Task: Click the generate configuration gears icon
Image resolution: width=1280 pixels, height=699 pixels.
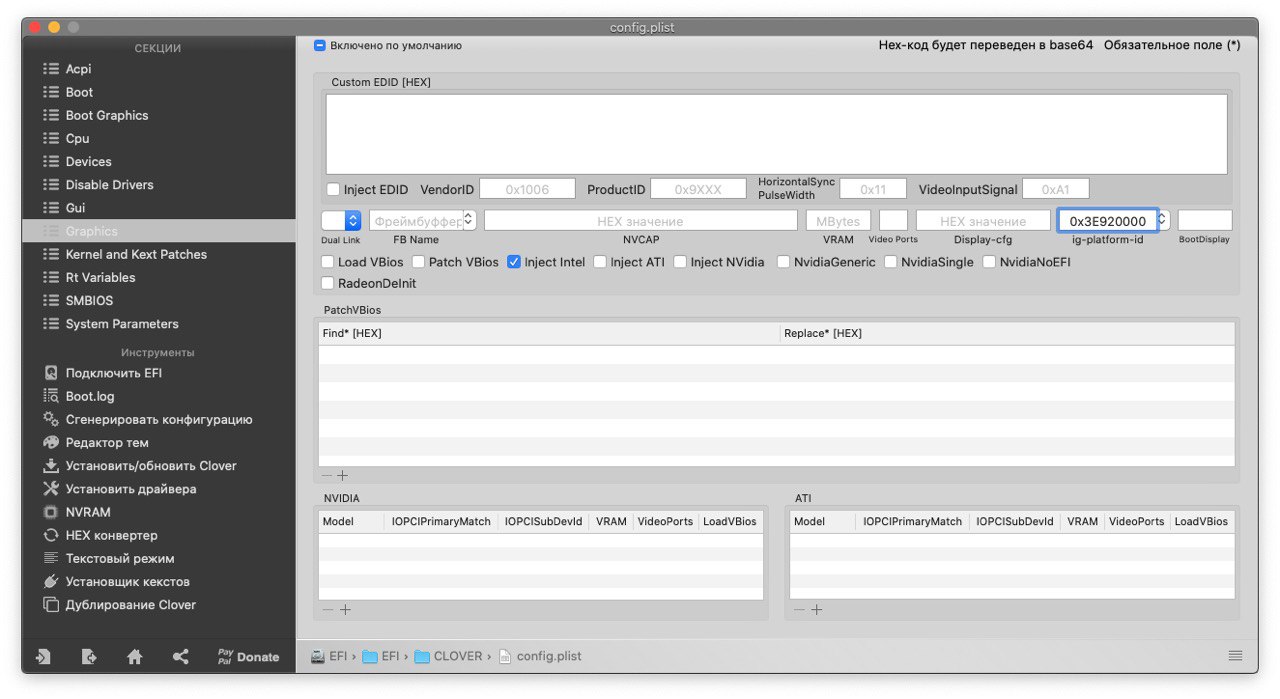Action: pos(51,419)
